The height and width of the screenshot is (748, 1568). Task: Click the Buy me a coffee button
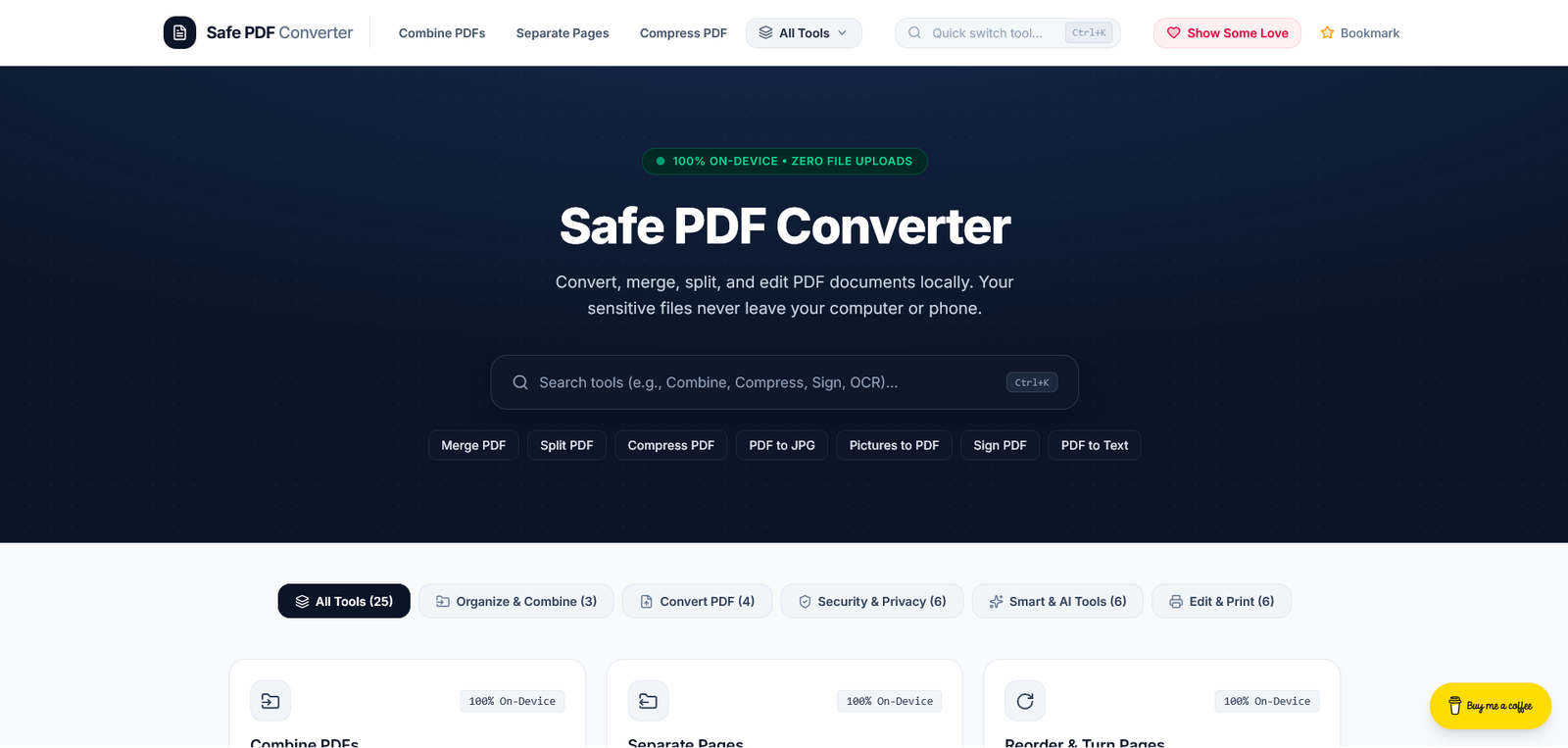tap(1491, 706)
